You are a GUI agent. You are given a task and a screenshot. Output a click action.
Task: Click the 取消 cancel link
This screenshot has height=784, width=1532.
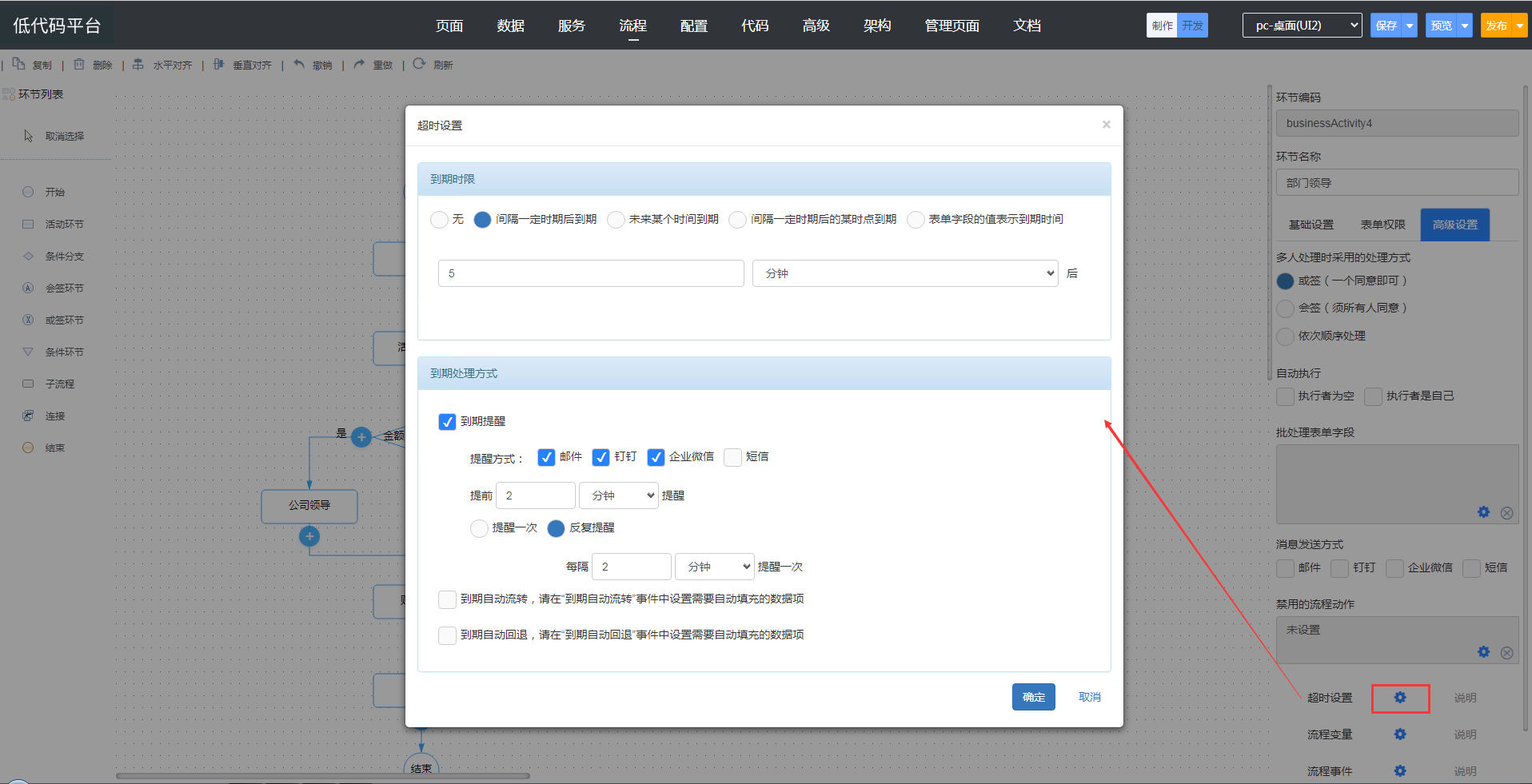1089,697
